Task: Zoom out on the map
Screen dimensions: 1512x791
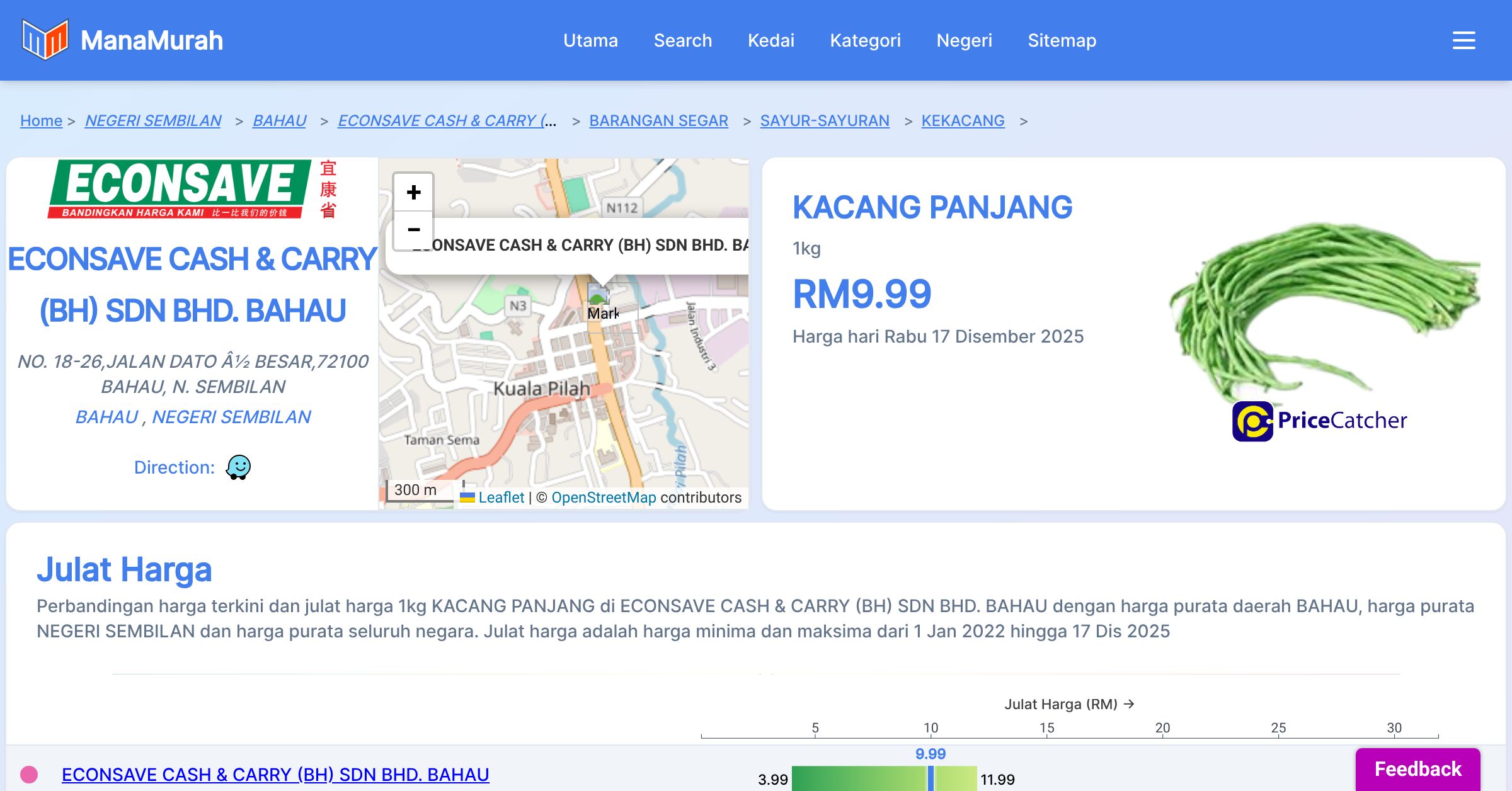Action: click(x=413, y=230)
